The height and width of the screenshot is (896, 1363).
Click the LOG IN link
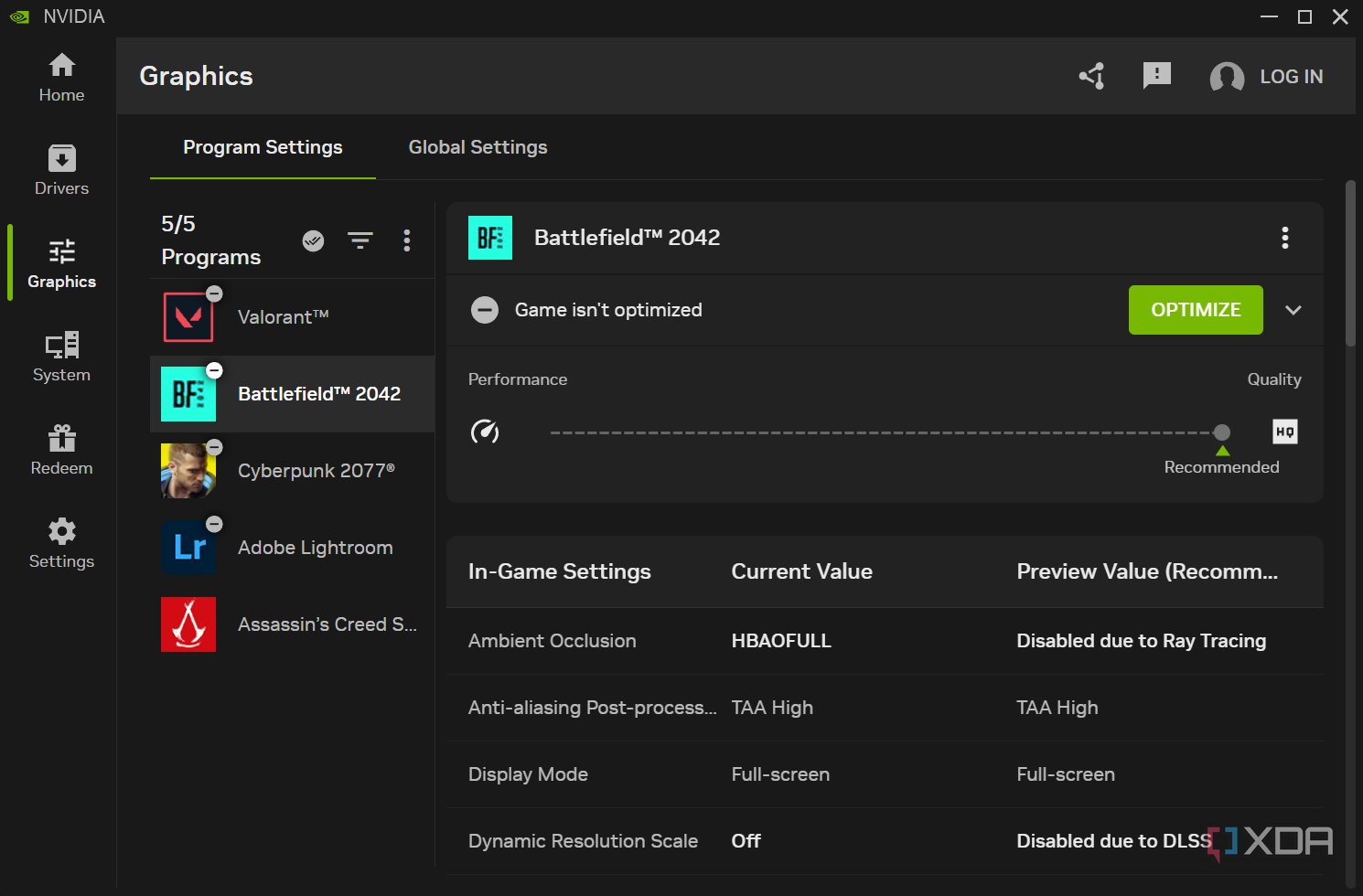point(1291,77)
